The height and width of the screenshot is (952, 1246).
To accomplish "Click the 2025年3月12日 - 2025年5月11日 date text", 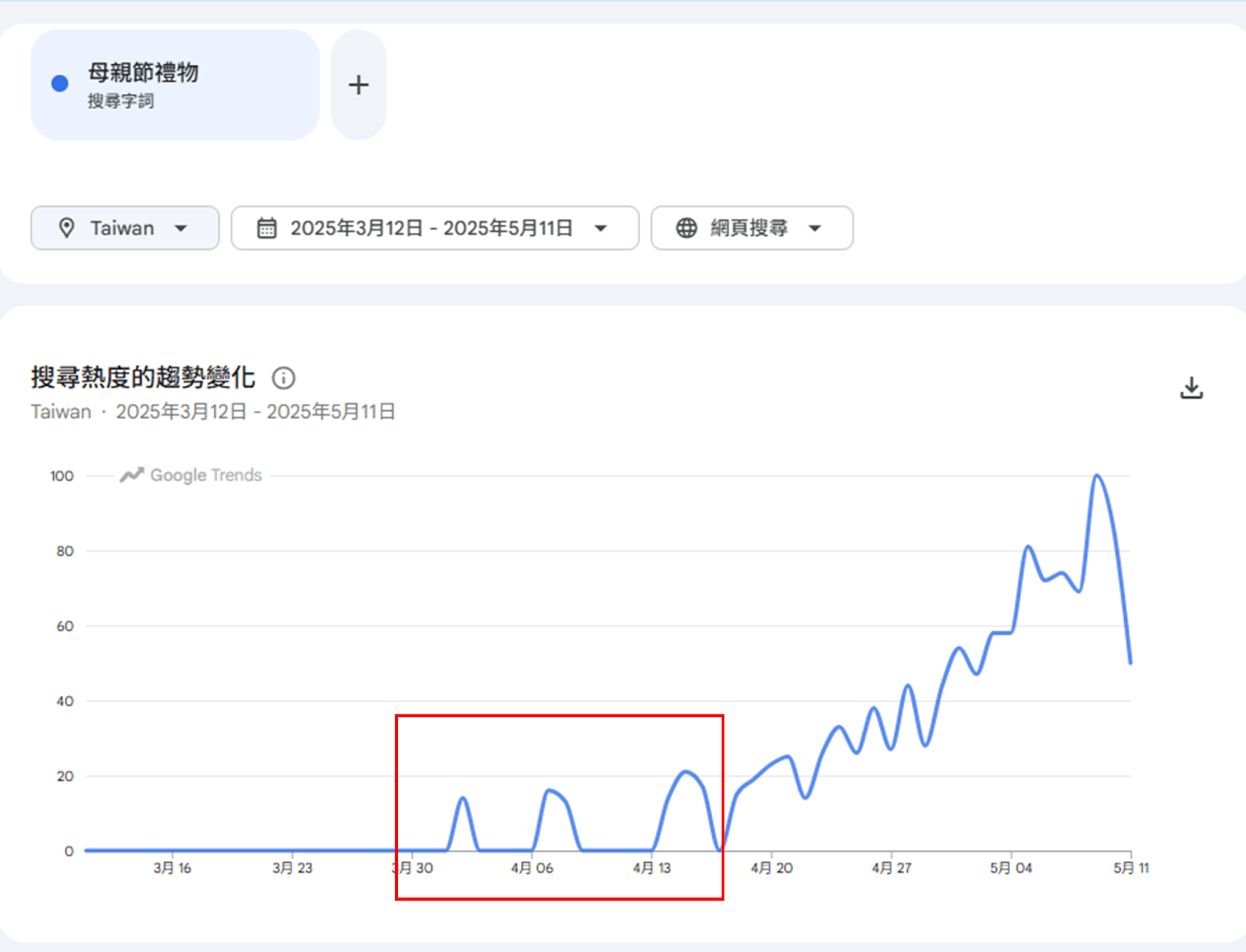I will coord(431,228).
